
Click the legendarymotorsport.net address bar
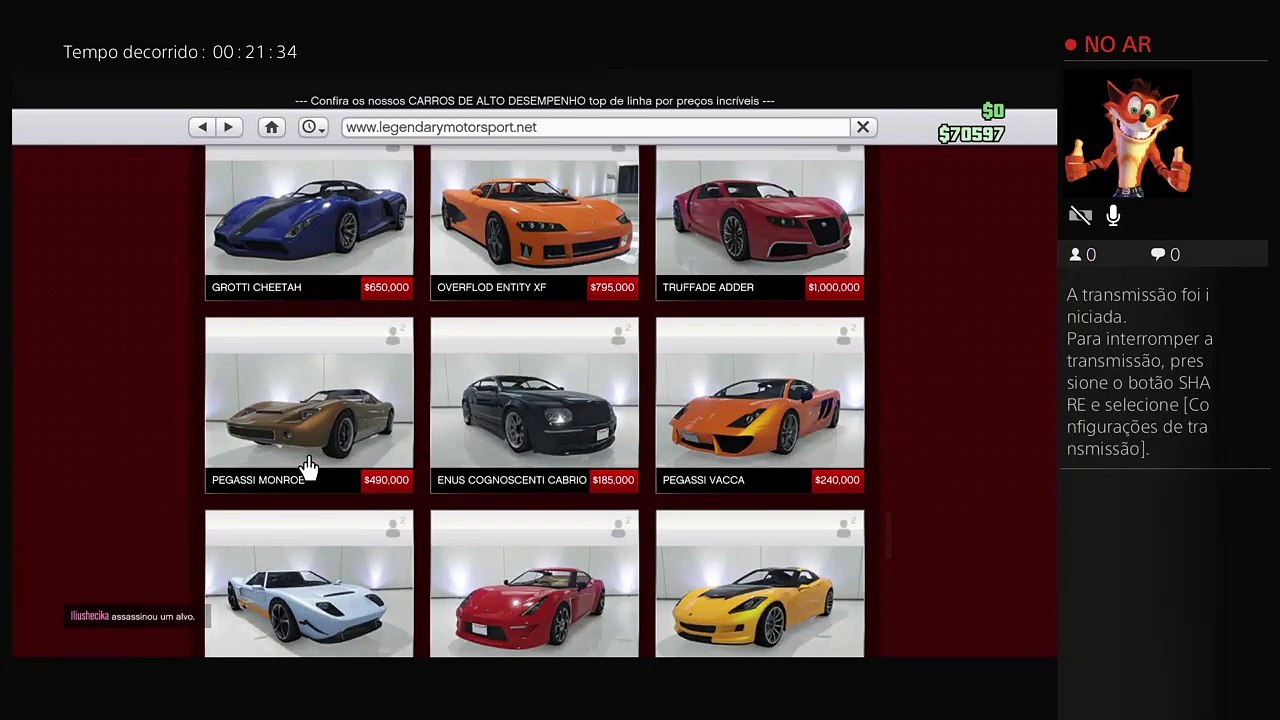[x=595, y=127]
